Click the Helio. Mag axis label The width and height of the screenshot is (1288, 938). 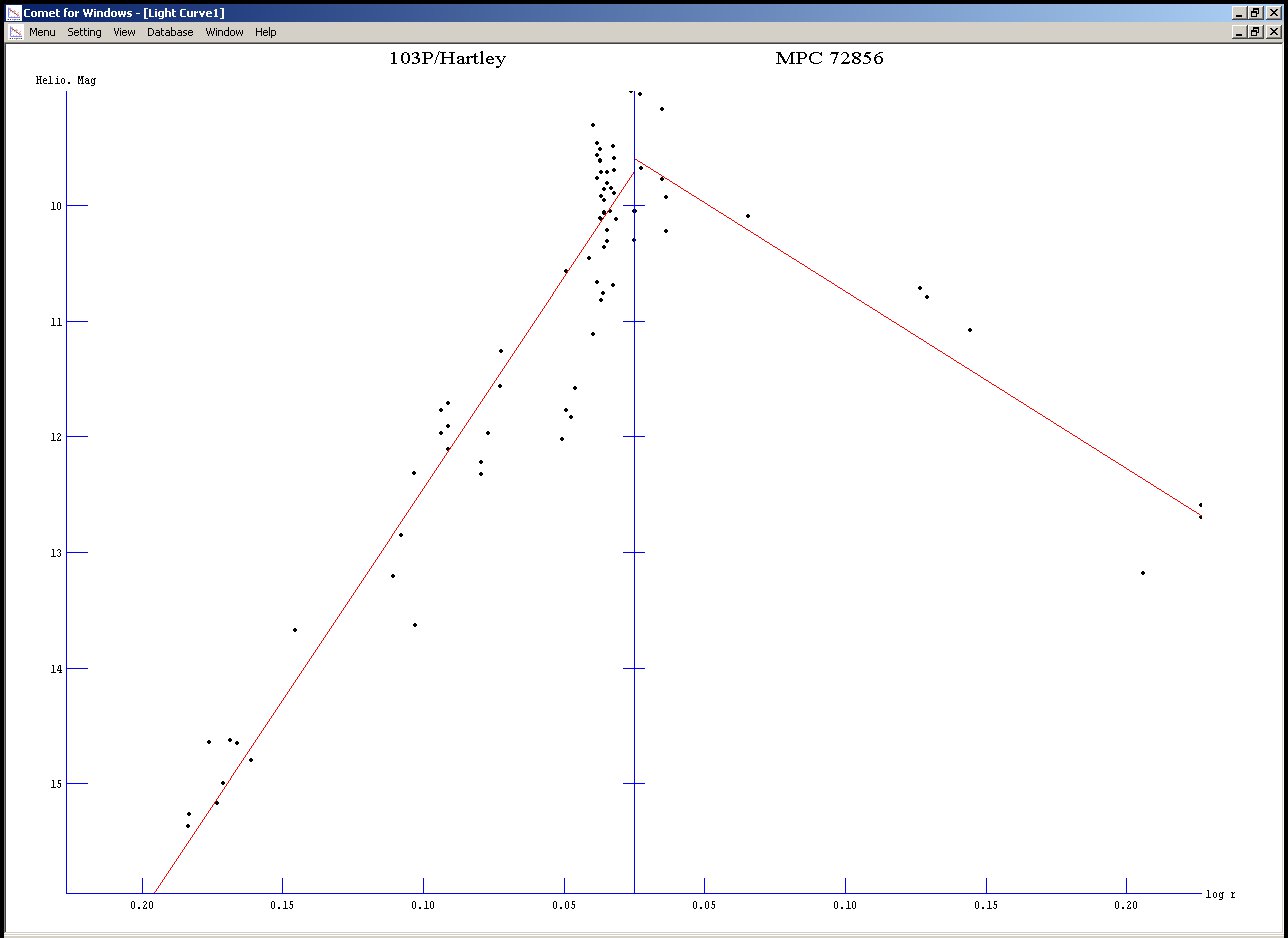coord(66,80)
